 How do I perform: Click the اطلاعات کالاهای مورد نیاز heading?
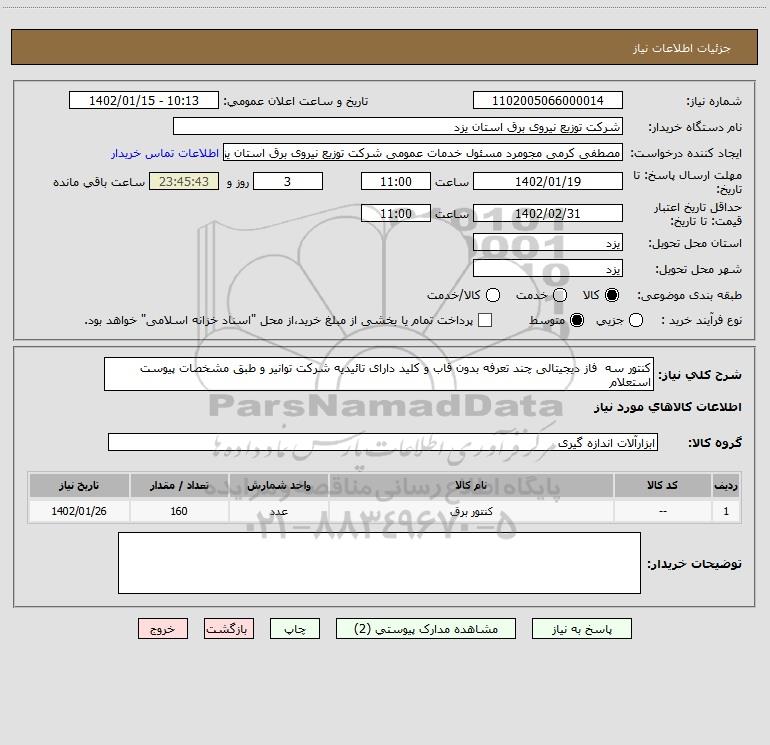point(667,407)
